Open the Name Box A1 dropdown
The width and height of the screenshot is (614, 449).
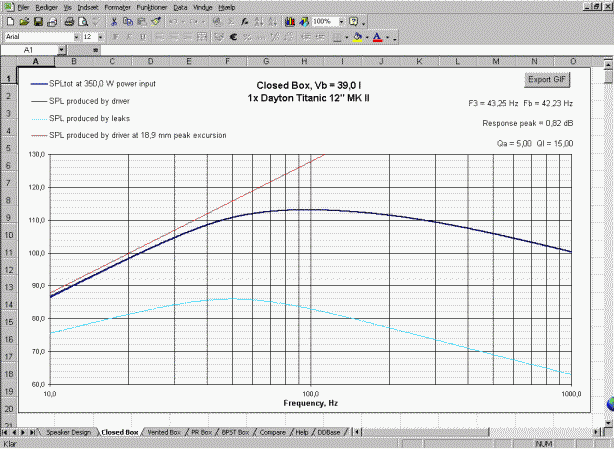click(61, 50)
